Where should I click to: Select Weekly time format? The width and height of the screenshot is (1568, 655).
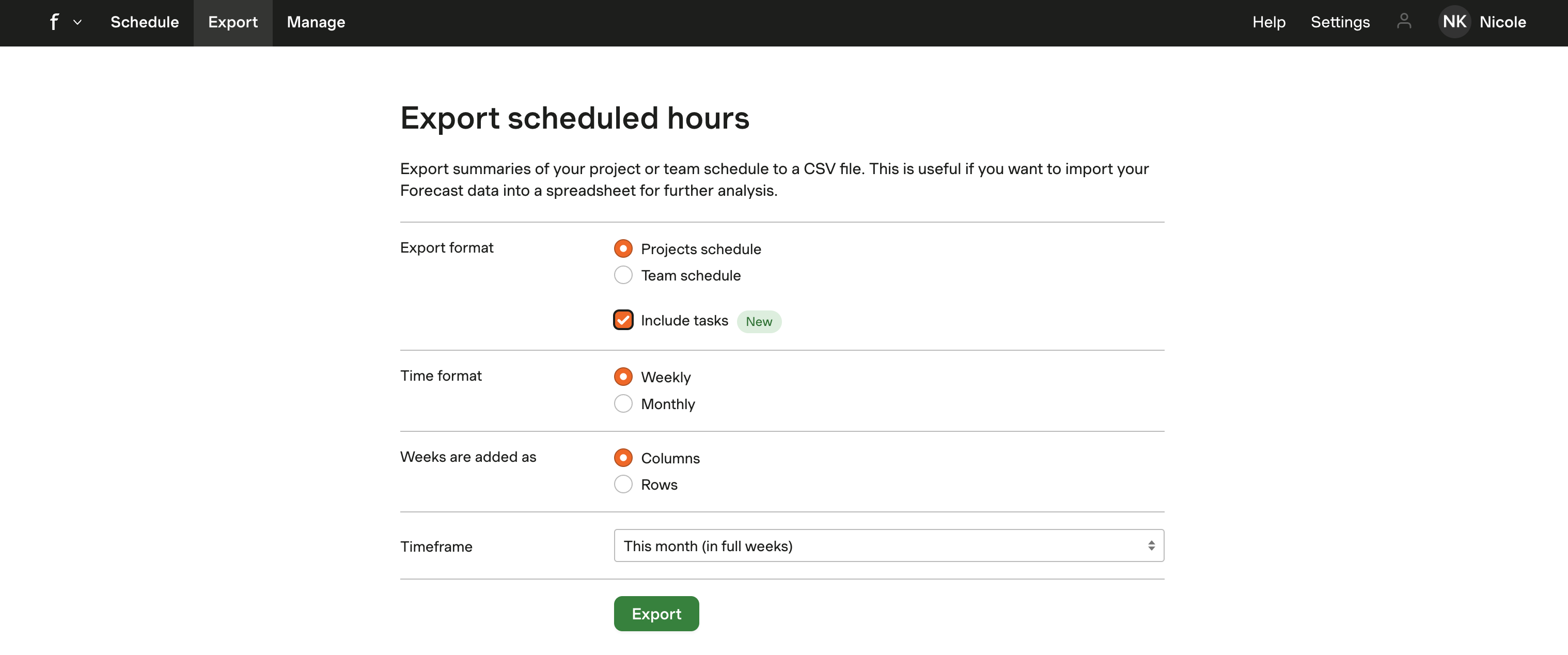pos(623,377)
